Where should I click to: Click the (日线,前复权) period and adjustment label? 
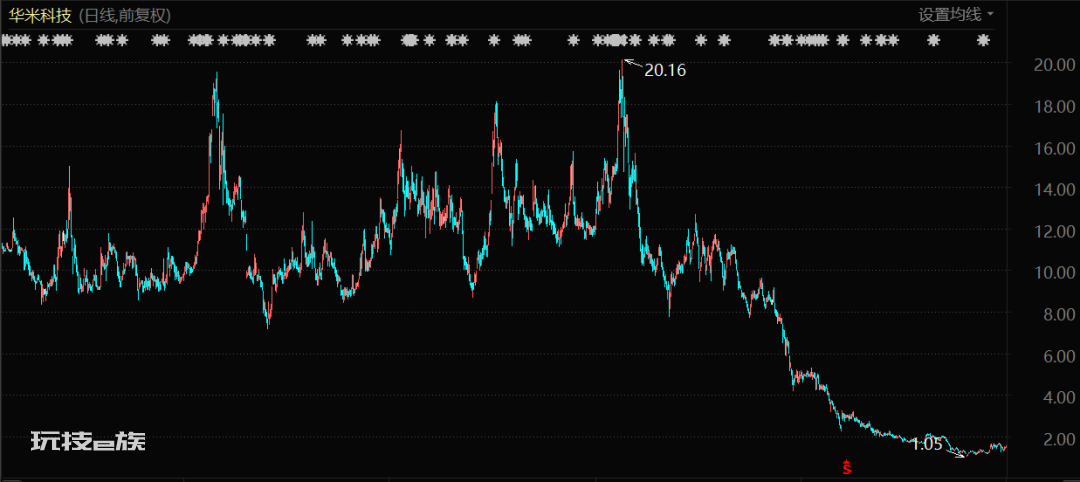(125, 15)
